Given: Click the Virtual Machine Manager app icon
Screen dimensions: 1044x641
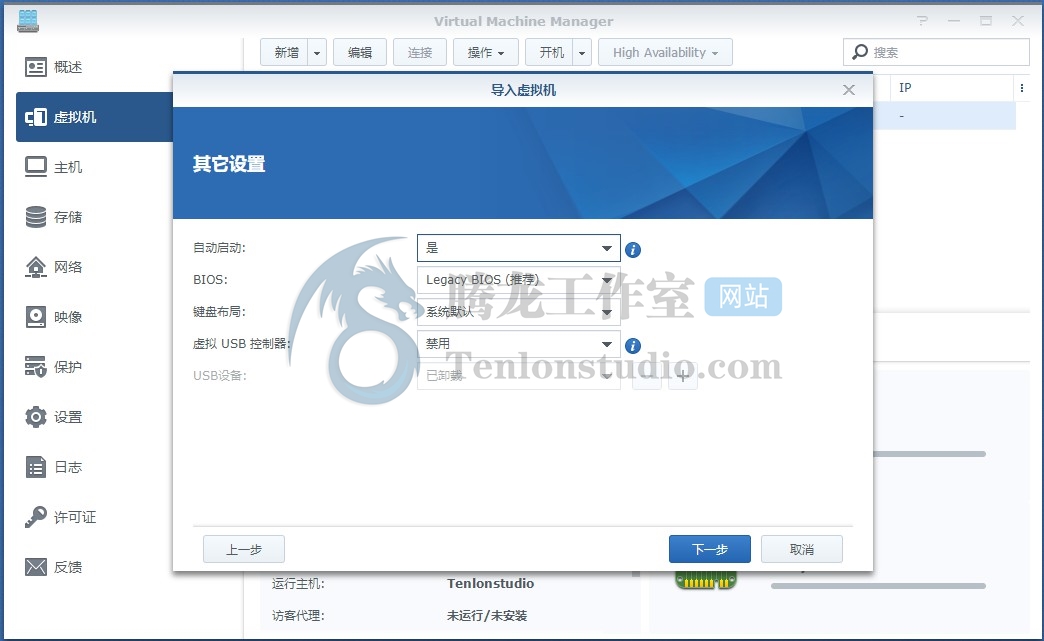Looking at the screenshot, I should tap(28, 21).
